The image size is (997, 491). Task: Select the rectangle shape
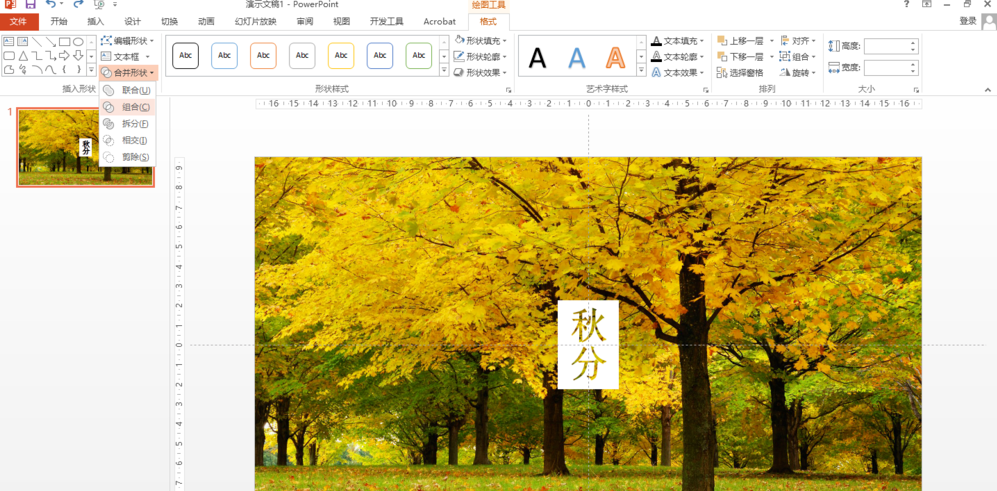tap(65, 42)
